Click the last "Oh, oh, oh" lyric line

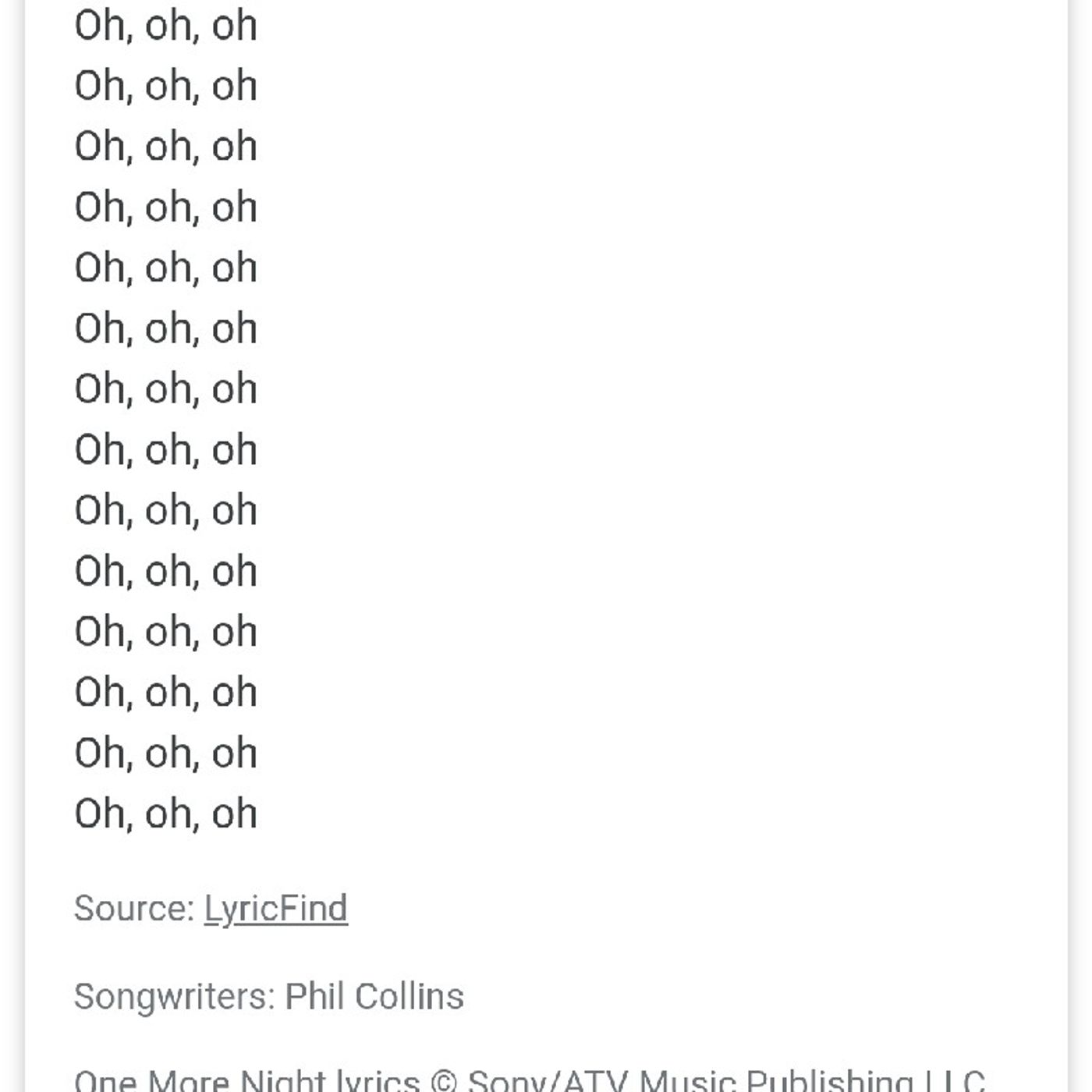point(165,814)
